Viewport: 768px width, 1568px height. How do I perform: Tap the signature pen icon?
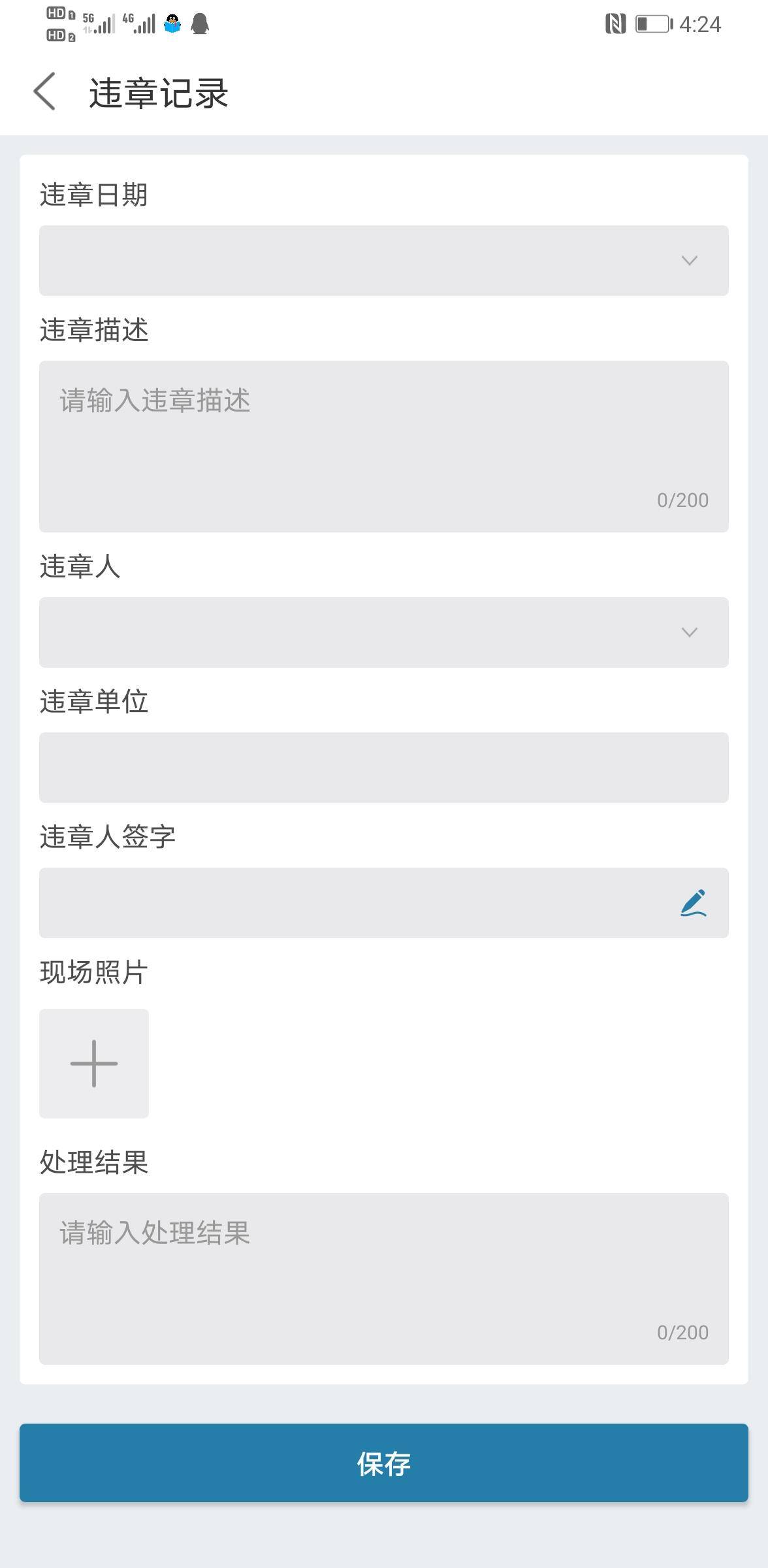tap(693, 903)
